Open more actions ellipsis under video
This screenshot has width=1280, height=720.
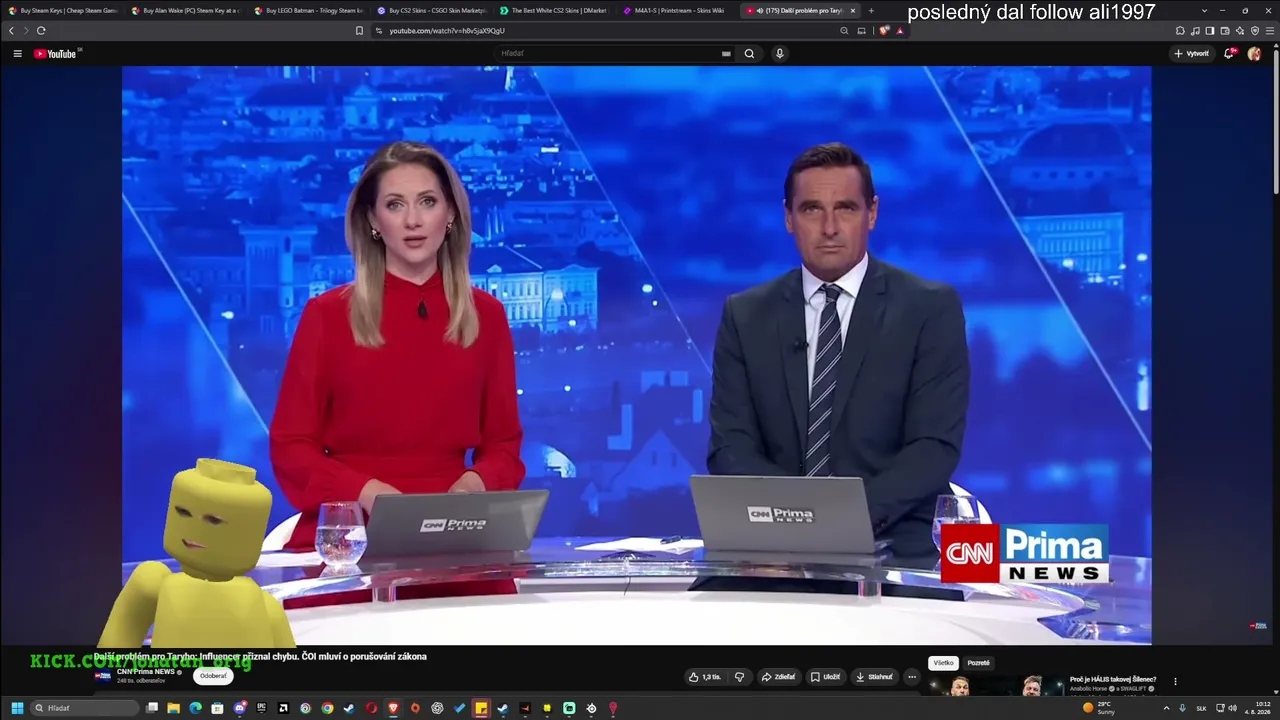(911, 677)
